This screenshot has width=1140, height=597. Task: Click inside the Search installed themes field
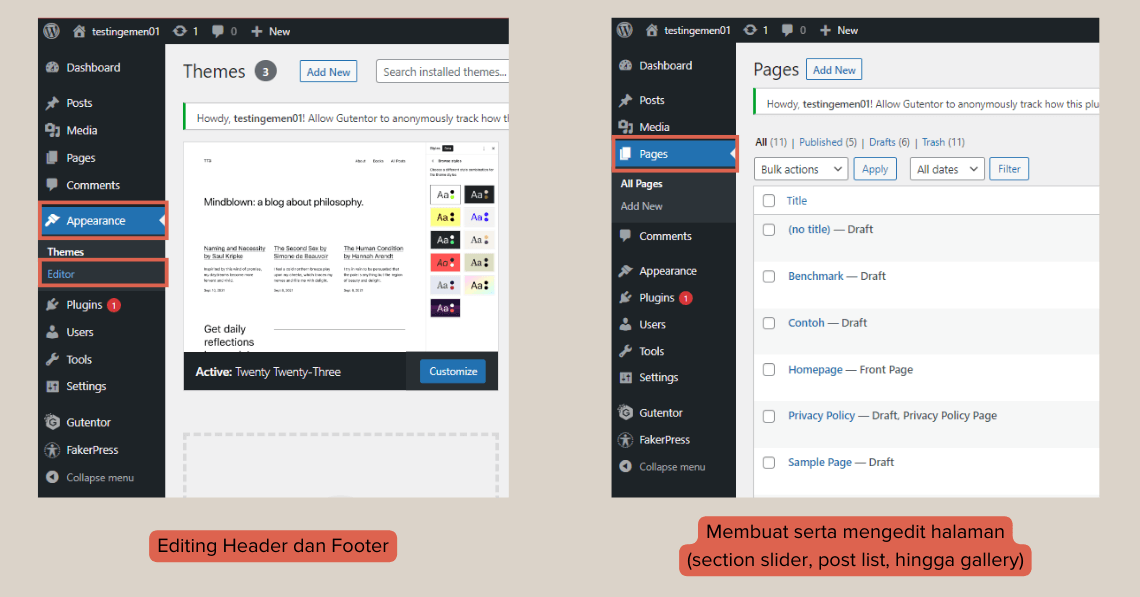[x=441, y=71]
